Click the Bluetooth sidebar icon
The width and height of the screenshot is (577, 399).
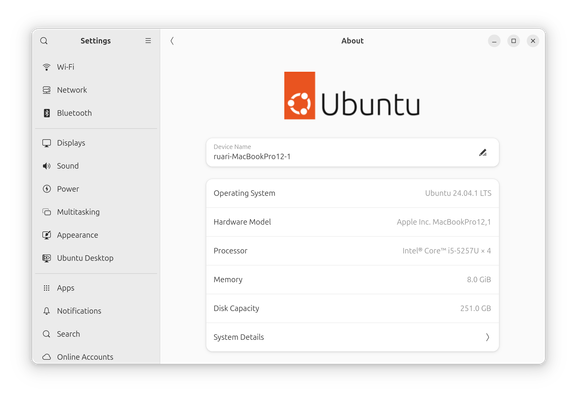click(47, 113)
